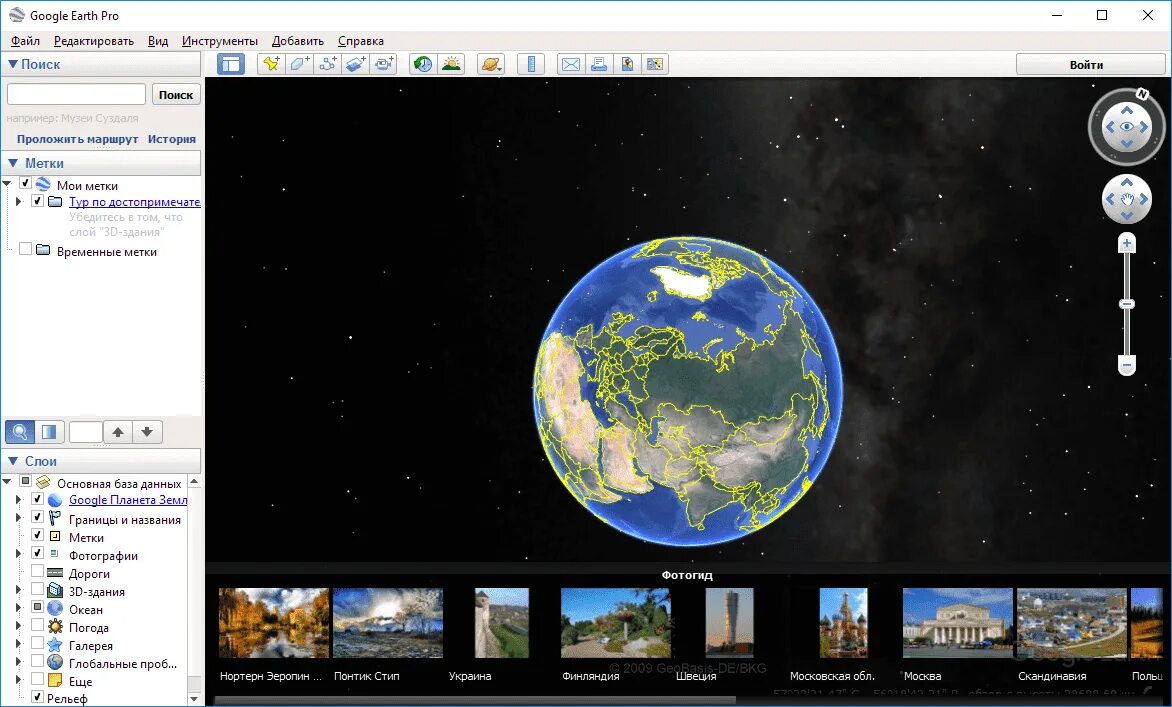
Task: Check the 3D-здания layer
Action: coord(36,590)
